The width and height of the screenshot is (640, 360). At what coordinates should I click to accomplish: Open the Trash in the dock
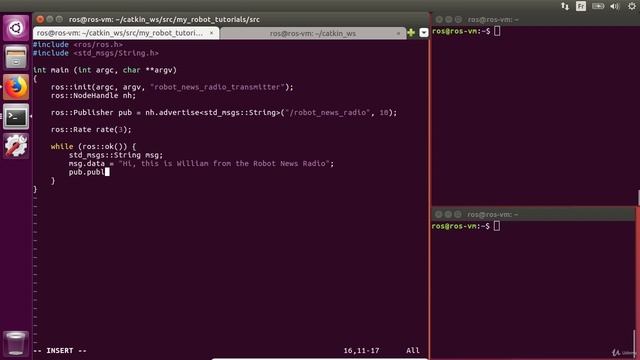(x=16, y=343)
